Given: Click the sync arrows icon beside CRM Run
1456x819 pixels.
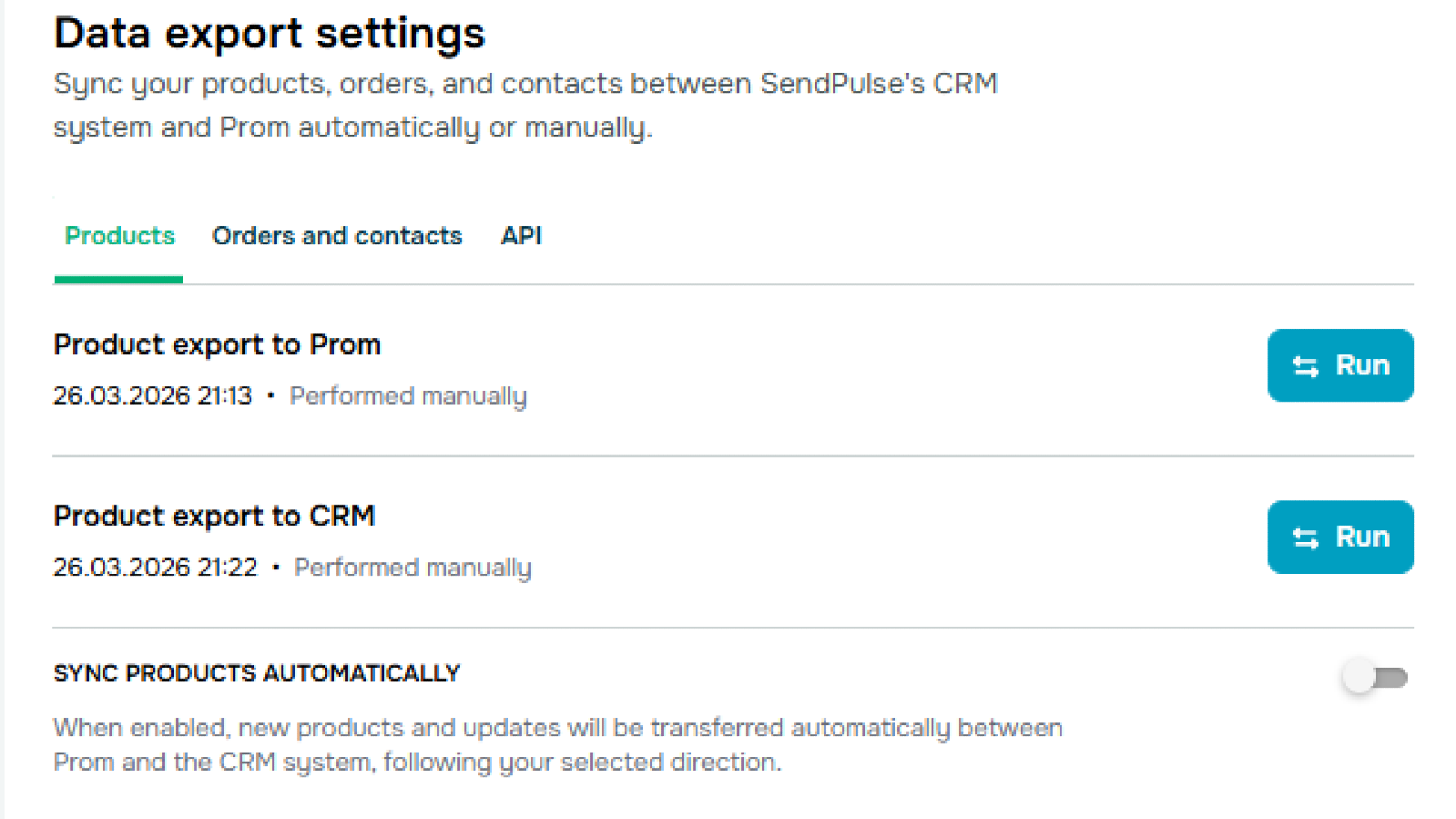Looking at the screenshot, I should 1306,538.
